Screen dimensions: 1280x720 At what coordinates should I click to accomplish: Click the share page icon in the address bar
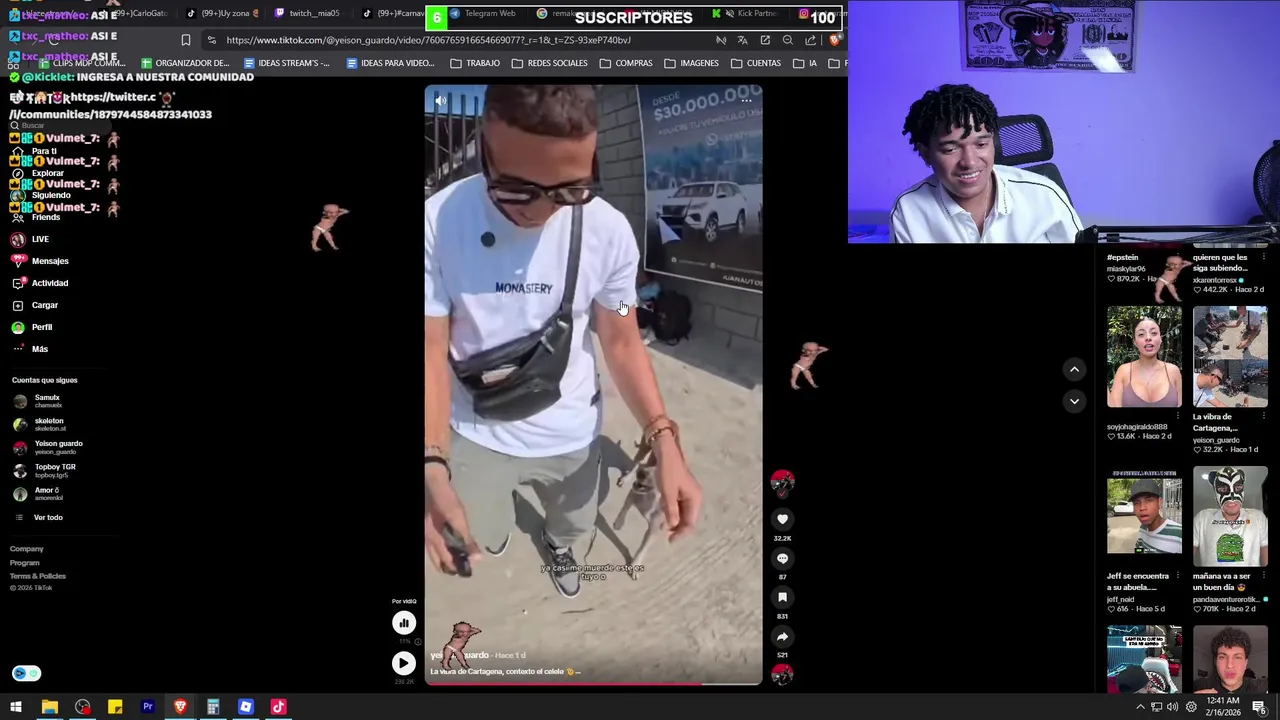[x=810, y=40]
